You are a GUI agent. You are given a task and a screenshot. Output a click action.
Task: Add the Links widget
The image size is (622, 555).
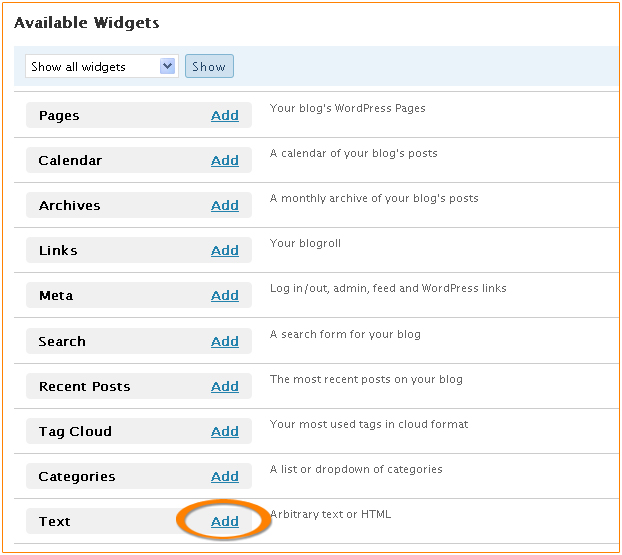[x=225, y=250]
